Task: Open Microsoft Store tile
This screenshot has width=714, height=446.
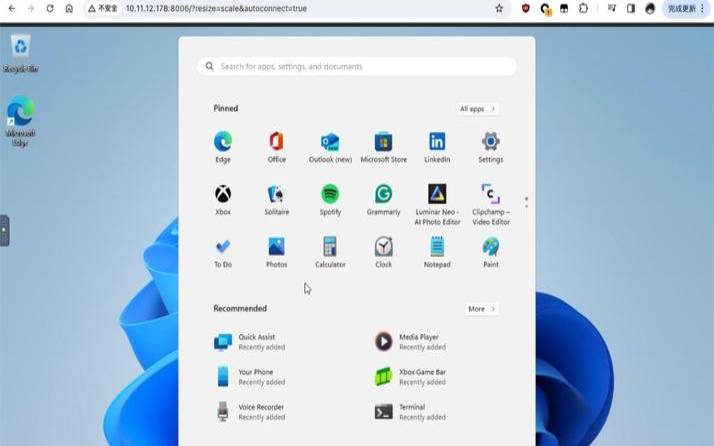Action: tap(383, 147)
